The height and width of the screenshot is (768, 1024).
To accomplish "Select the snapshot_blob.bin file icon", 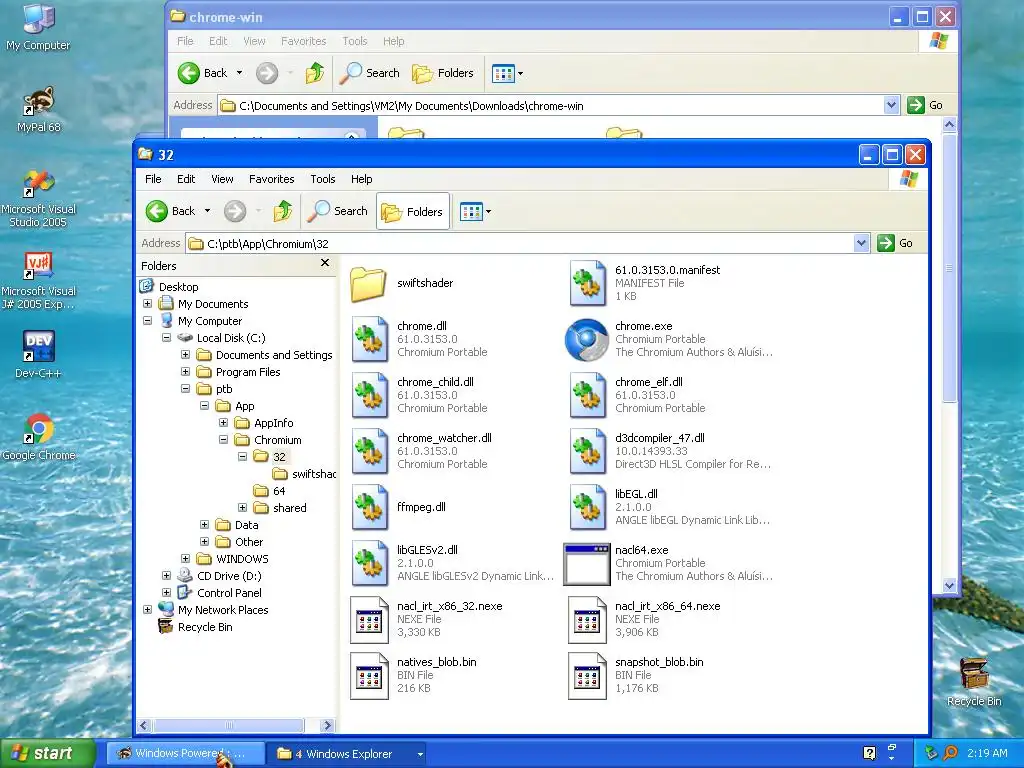I will tap(587, 676).
